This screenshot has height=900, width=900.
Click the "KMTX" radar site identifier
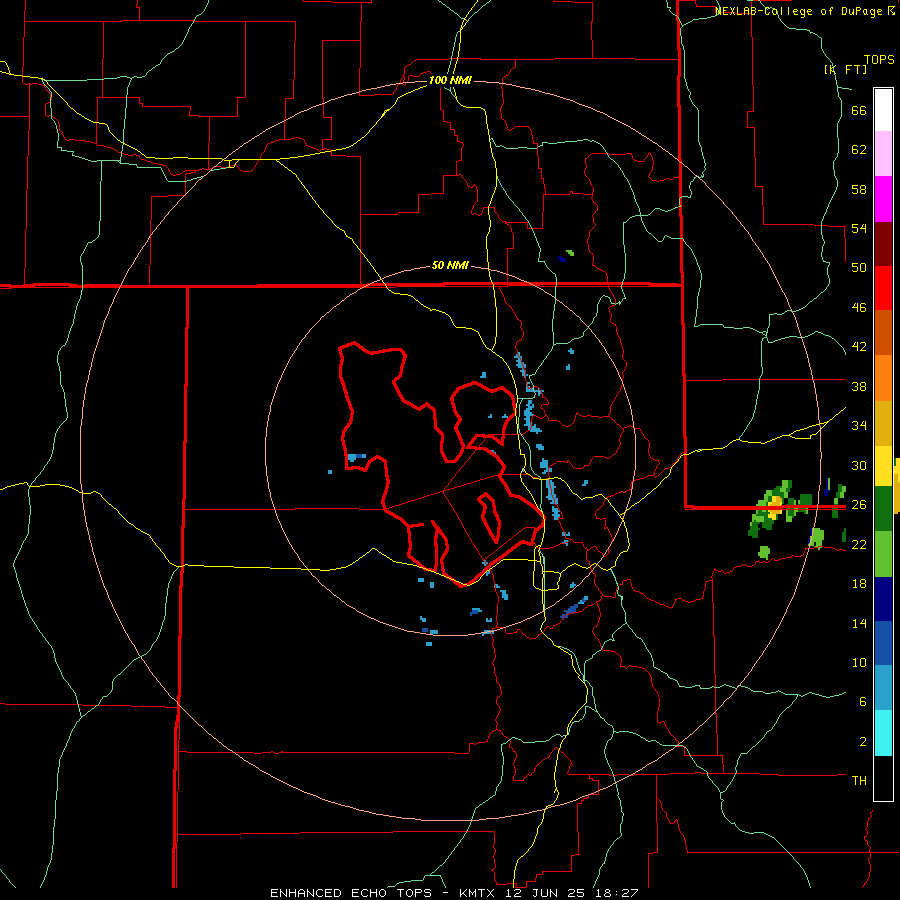(x=476, y=893)
